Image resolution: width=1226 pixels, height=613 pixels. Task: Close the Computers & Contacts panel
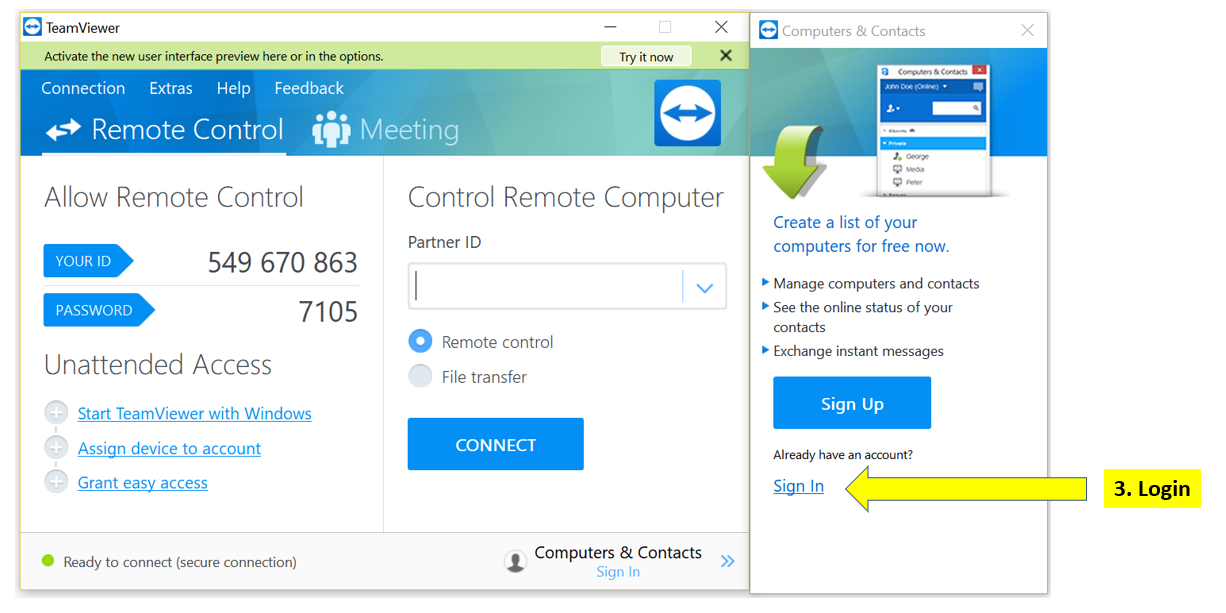click(x=1027, y=30)
